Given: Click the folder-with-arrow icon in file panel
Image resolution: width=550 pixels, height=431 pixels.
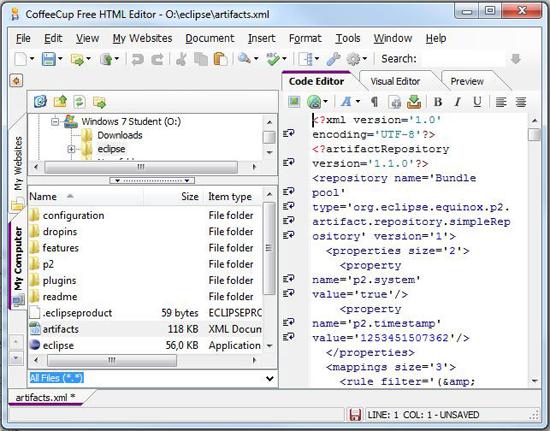Looking at the screenshot, I should (x=99, y=102).
